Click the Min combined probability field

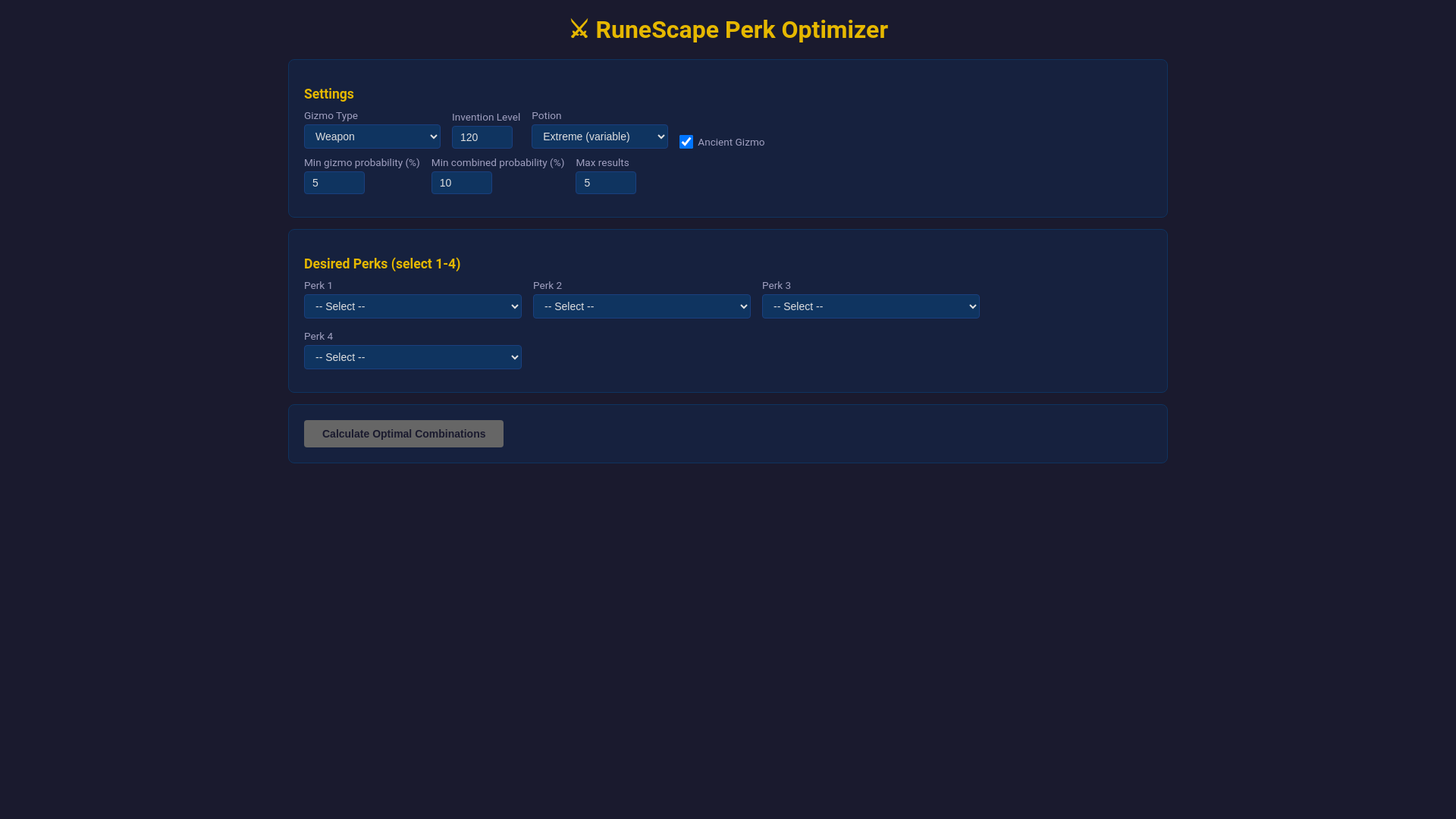tap(462, 183)
